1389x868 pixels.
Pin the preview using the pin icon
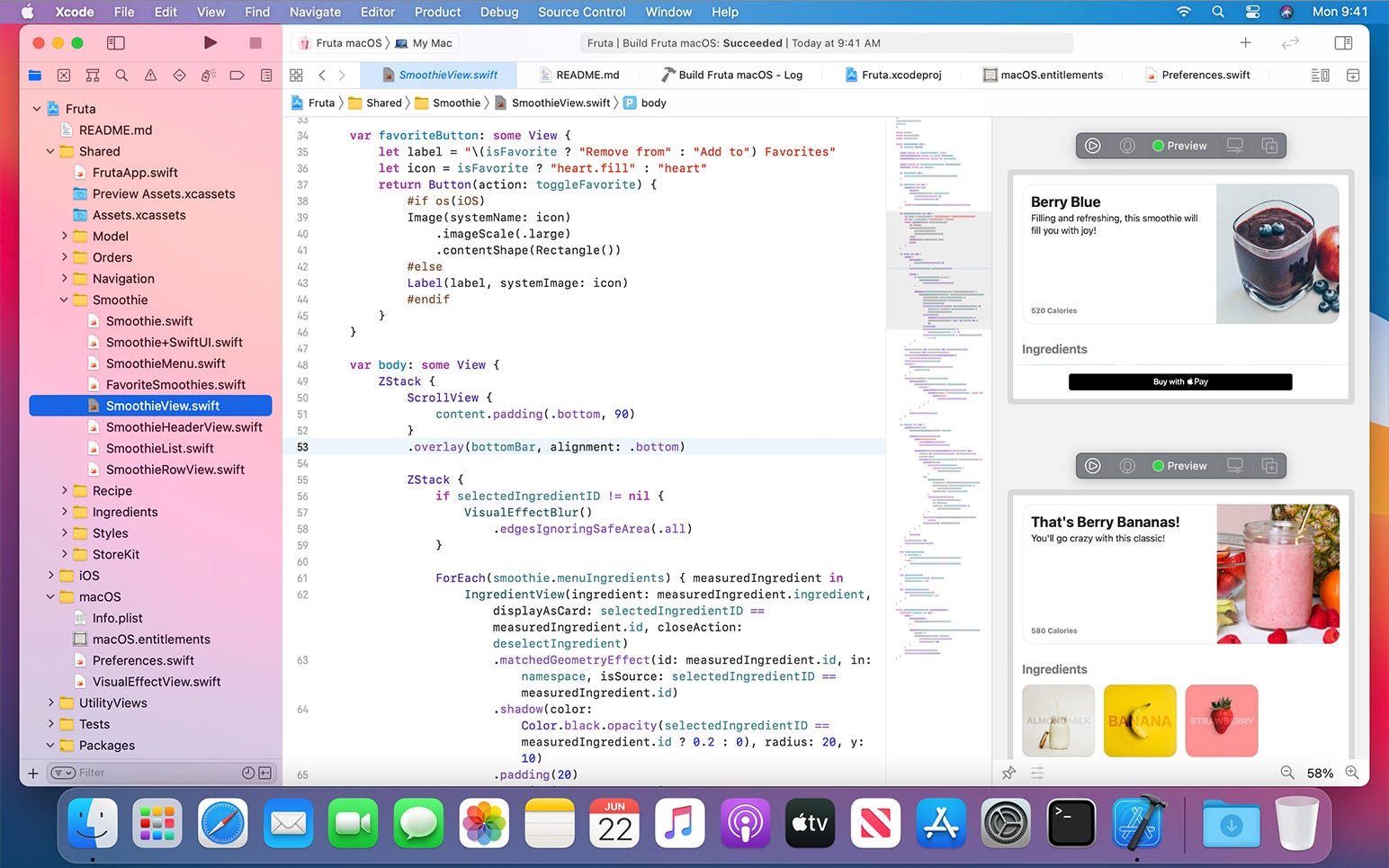[x=1007, y=773]
